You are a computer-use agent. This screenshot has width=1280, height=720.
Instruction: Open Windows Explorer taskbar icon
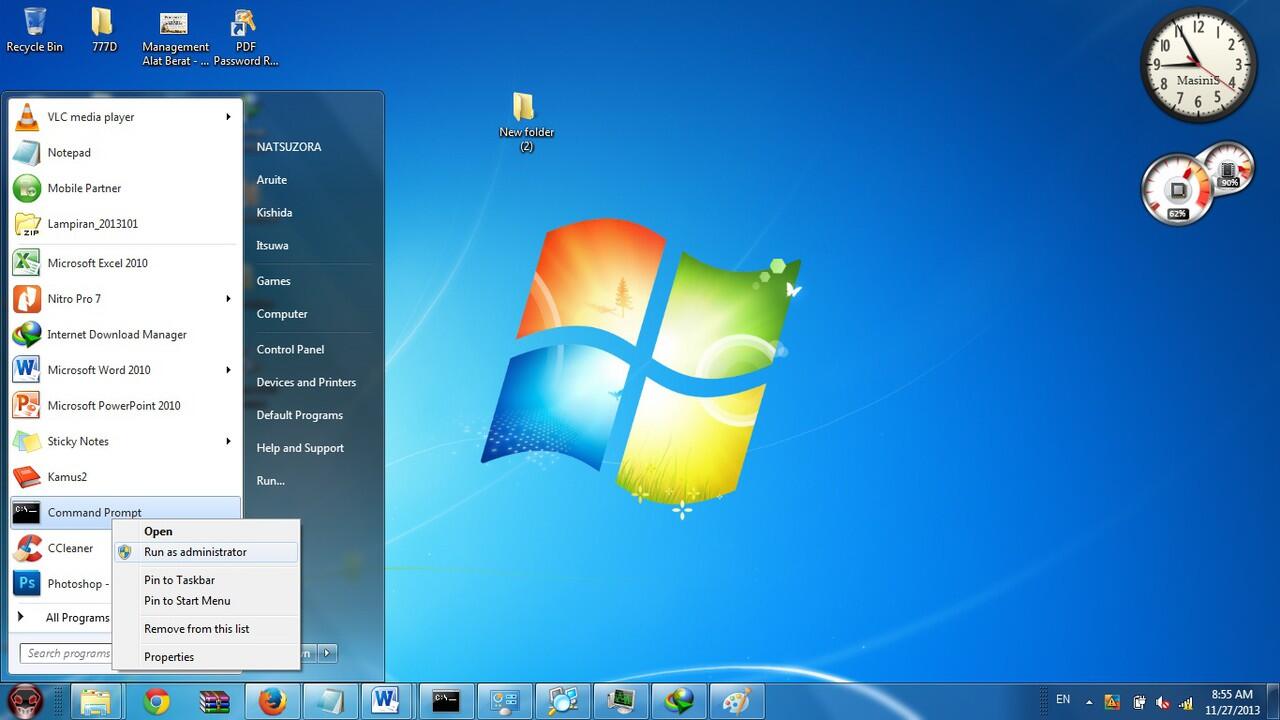(x=98, y=702)
